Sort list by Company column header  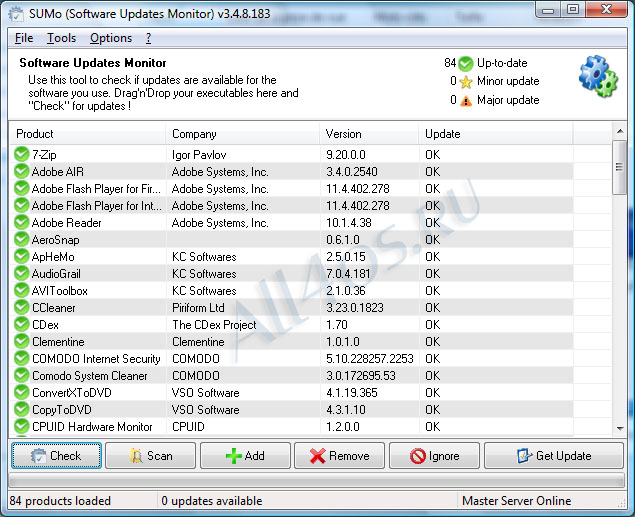(243, 134)
